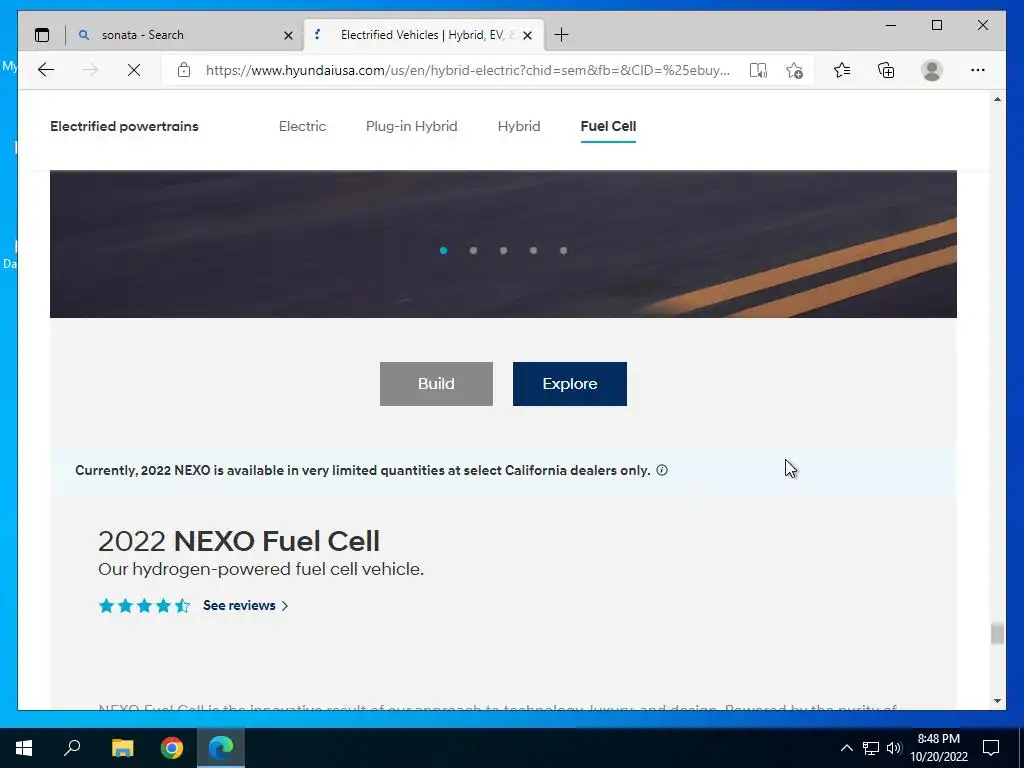Open the taskbar clock and date
Image resolution: width=1024 pixels, height=768 pixels.
coord(938,748)
